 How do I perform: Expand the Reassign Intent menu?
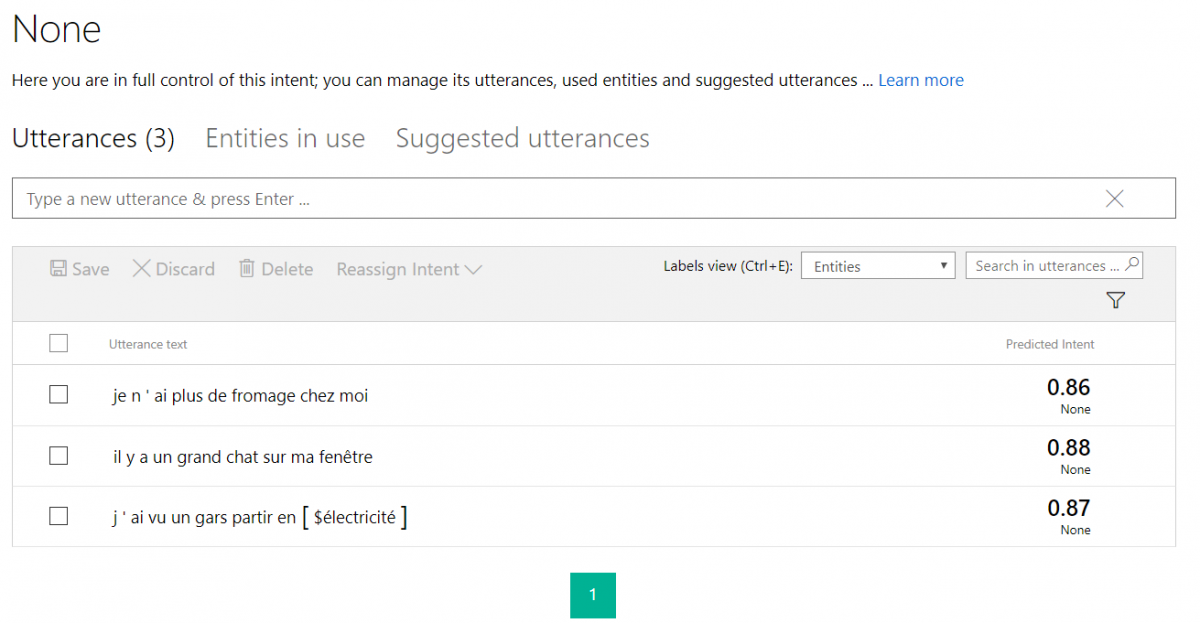pos(409,269)
